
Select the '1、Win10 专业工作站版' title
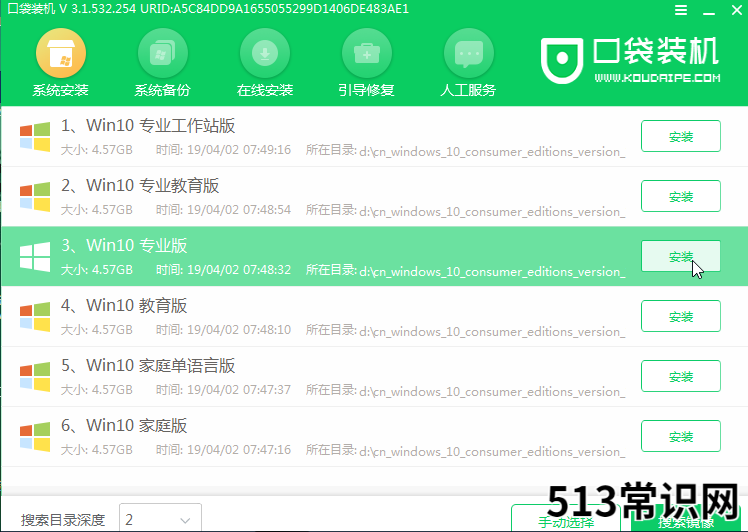[148, 125]
